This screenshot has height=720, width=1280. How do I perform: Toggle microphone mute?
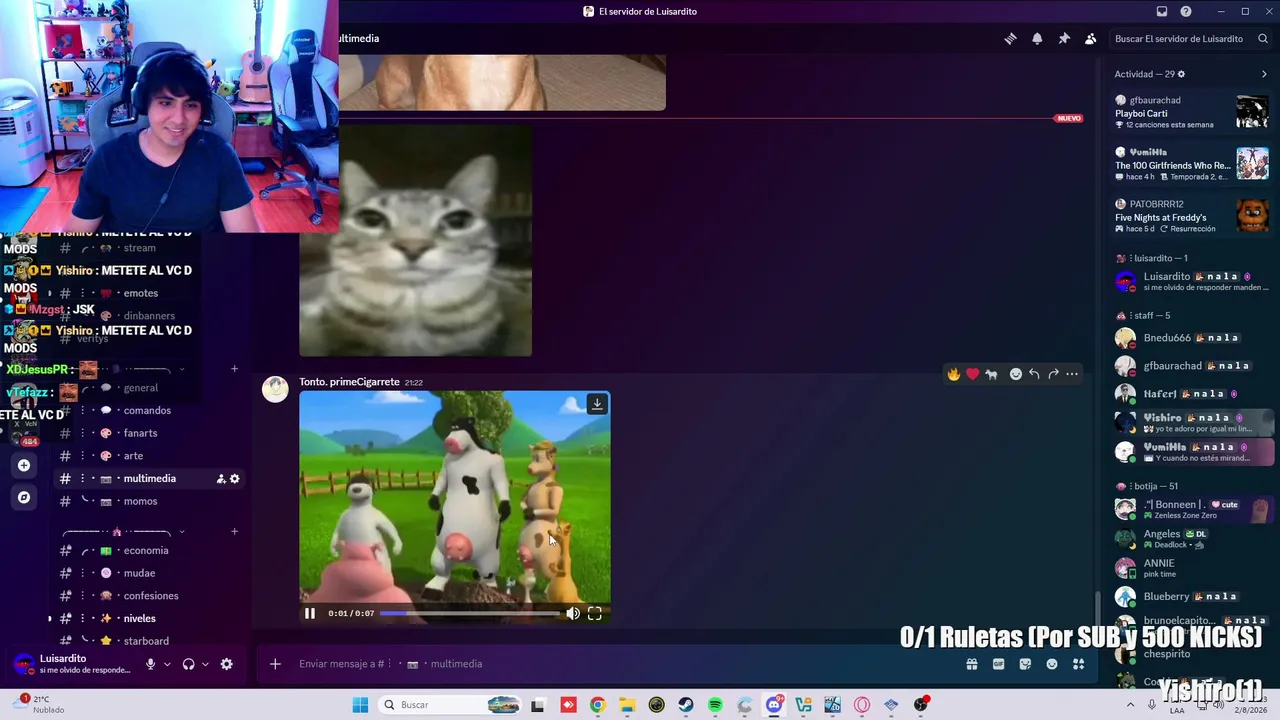[x=151, y=664]
